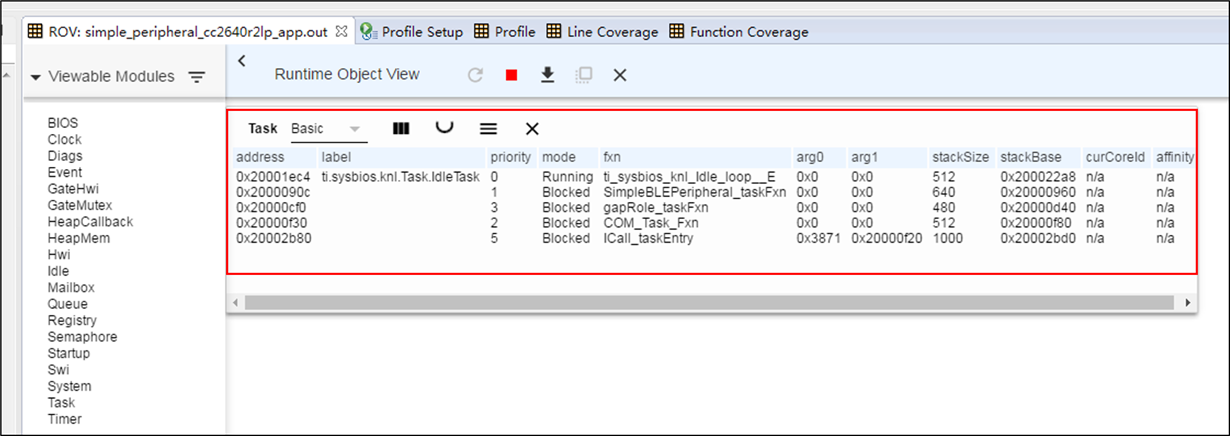
Task: Click the priority column header
Action: click(x=511, y=157)
